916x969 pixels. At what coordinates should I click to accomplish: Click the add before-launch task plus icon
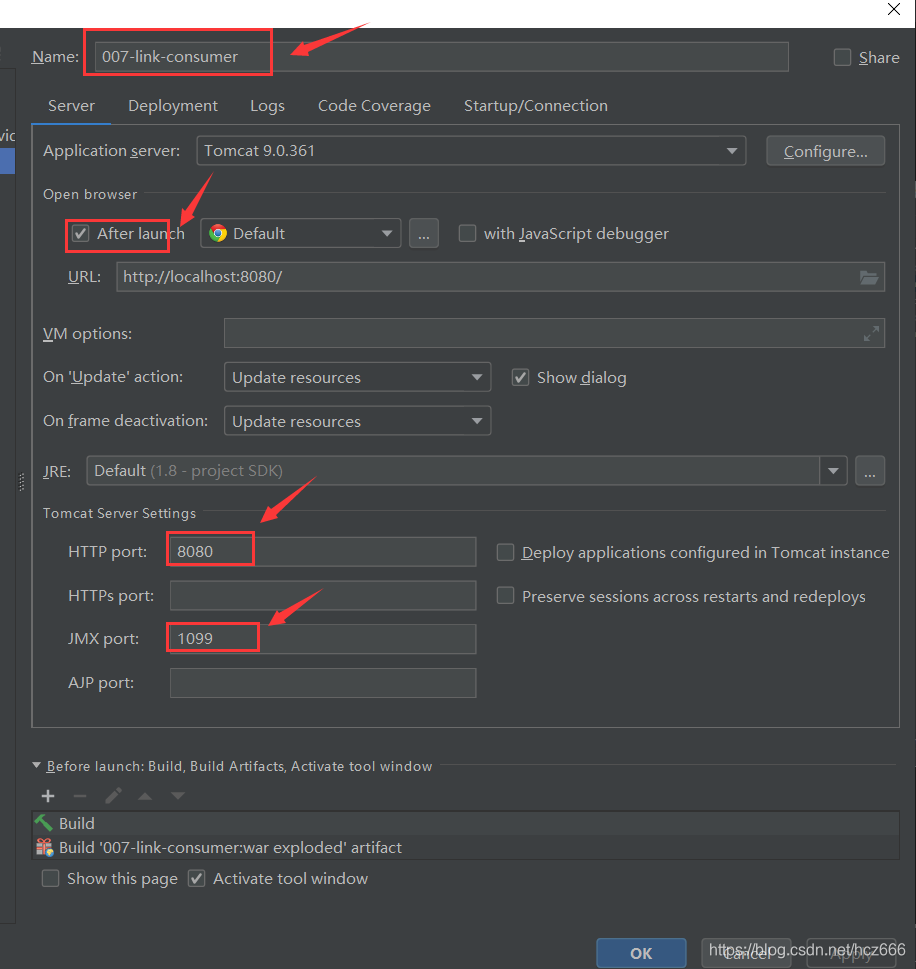pos(48,796)
